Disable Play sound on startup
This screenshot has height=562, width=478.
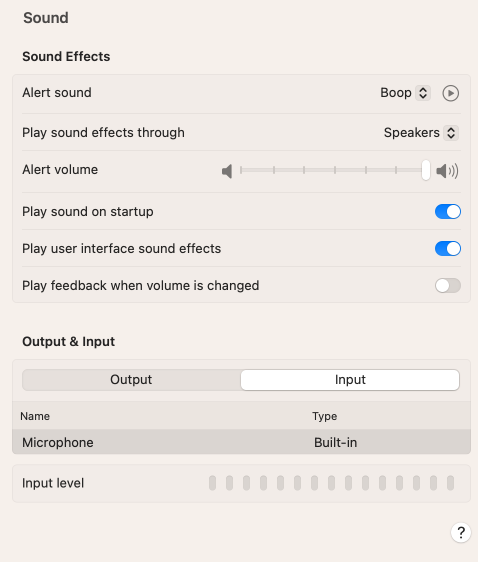tap(448, 211)
